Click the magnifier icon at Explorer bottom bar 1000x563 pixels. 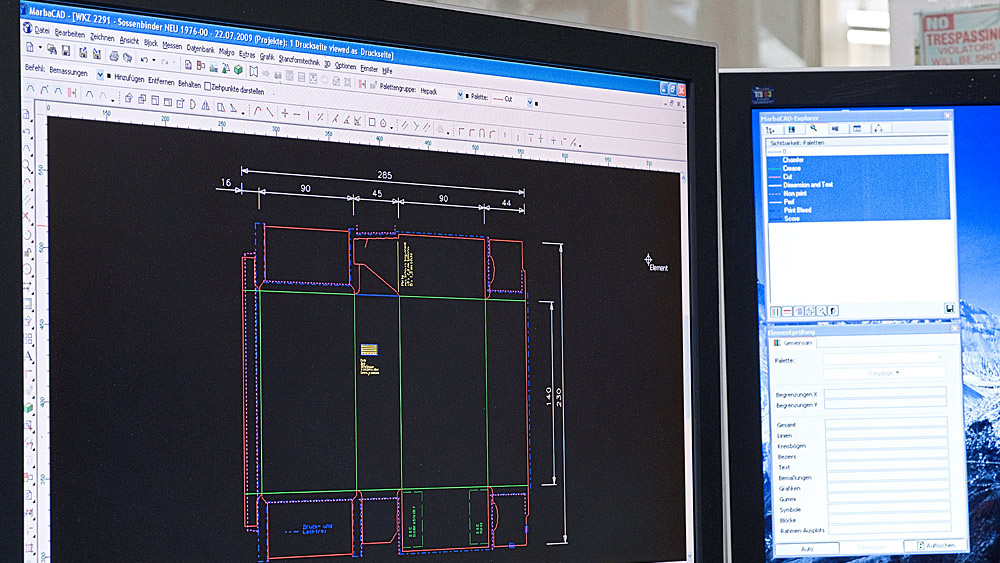821,311
